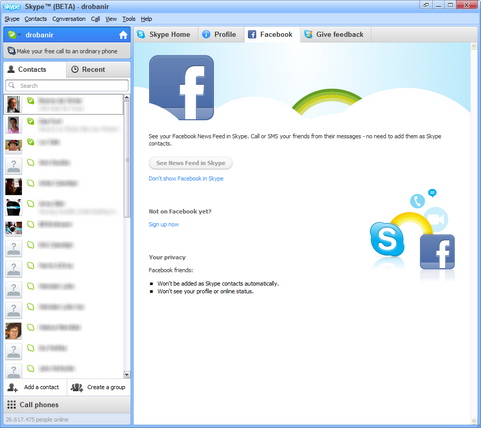Click Add a contact button
Image resolution: width=481 pixels, height=428 pixels.
(35, 387)
